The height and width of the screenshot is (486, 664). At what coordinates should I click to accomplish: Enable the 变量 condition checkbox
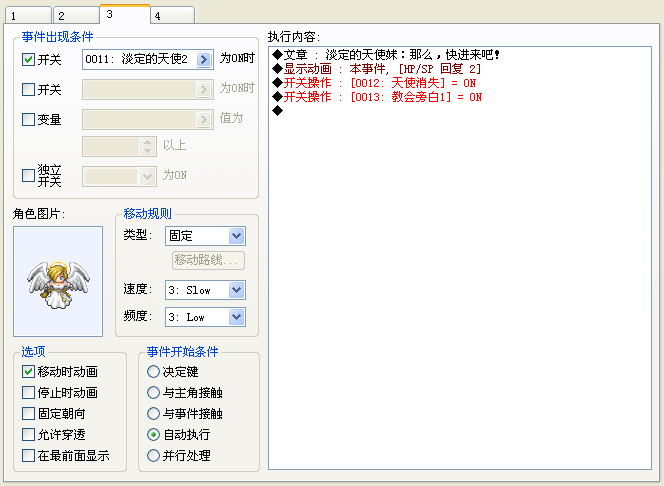28,119
